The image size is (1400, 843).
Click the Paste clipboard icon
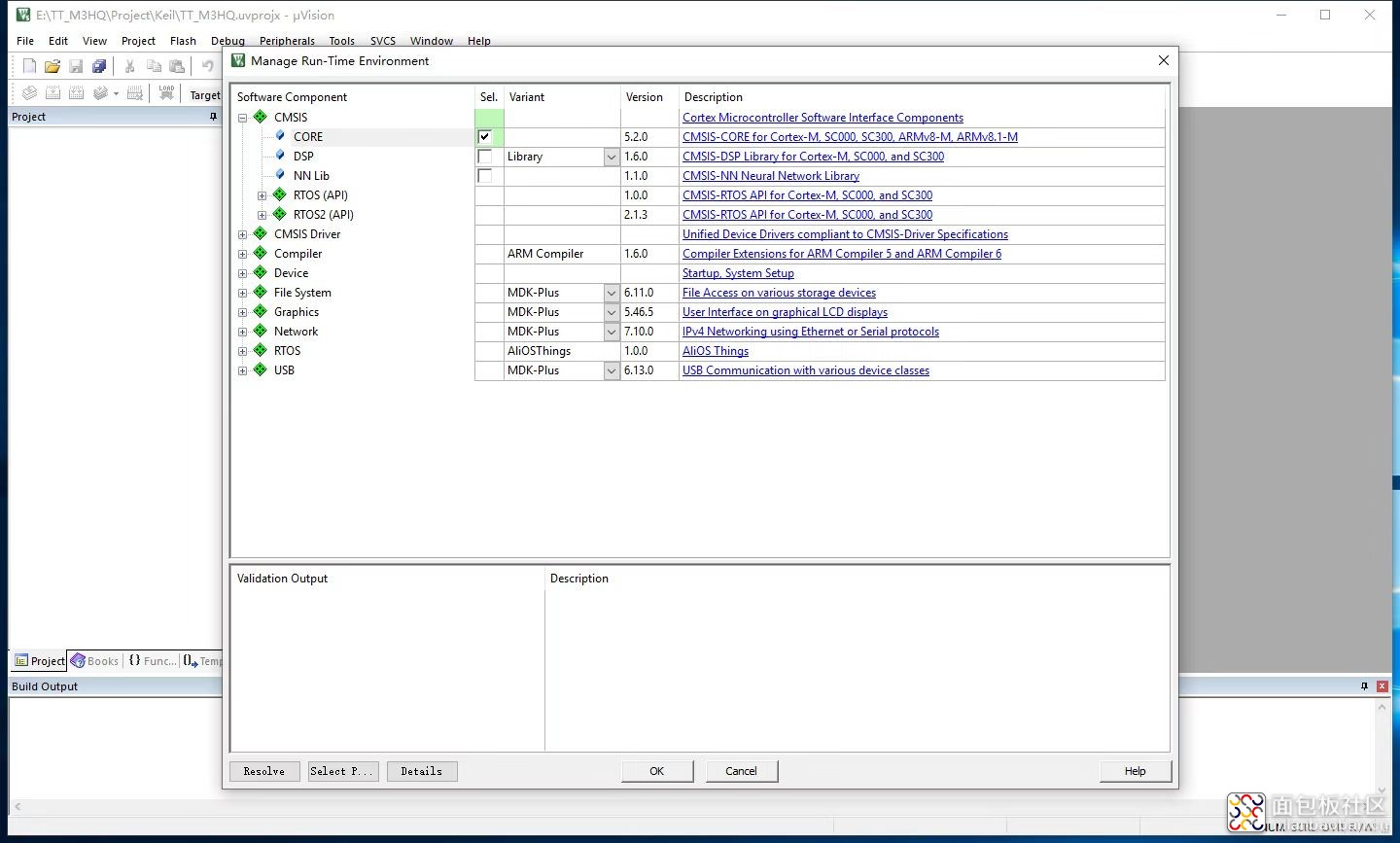[x=177, y=66]
